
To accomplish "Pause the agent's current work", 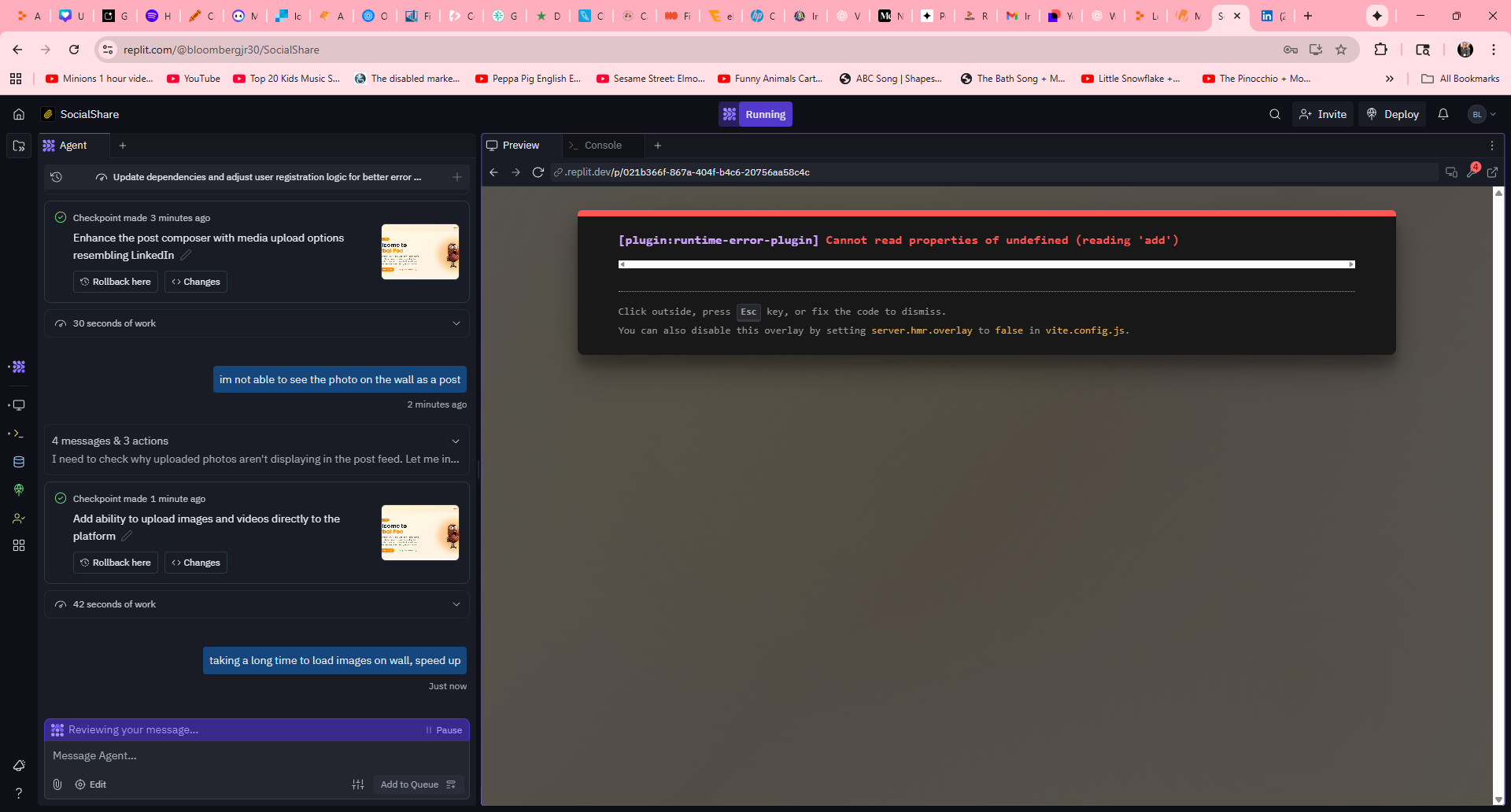I will [x=444, y=730].
